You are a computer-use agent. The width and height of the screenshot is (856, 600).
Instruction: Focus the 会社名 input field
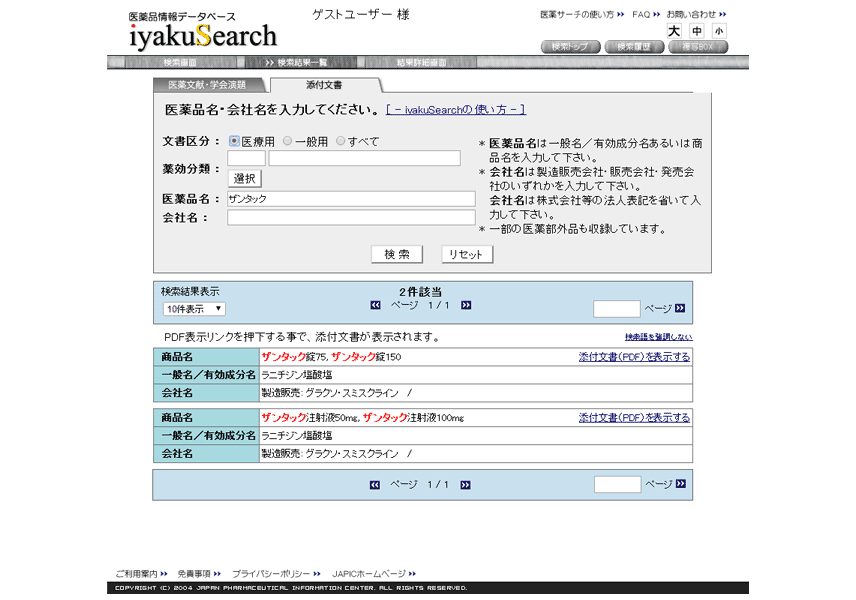tap(351, 217)
